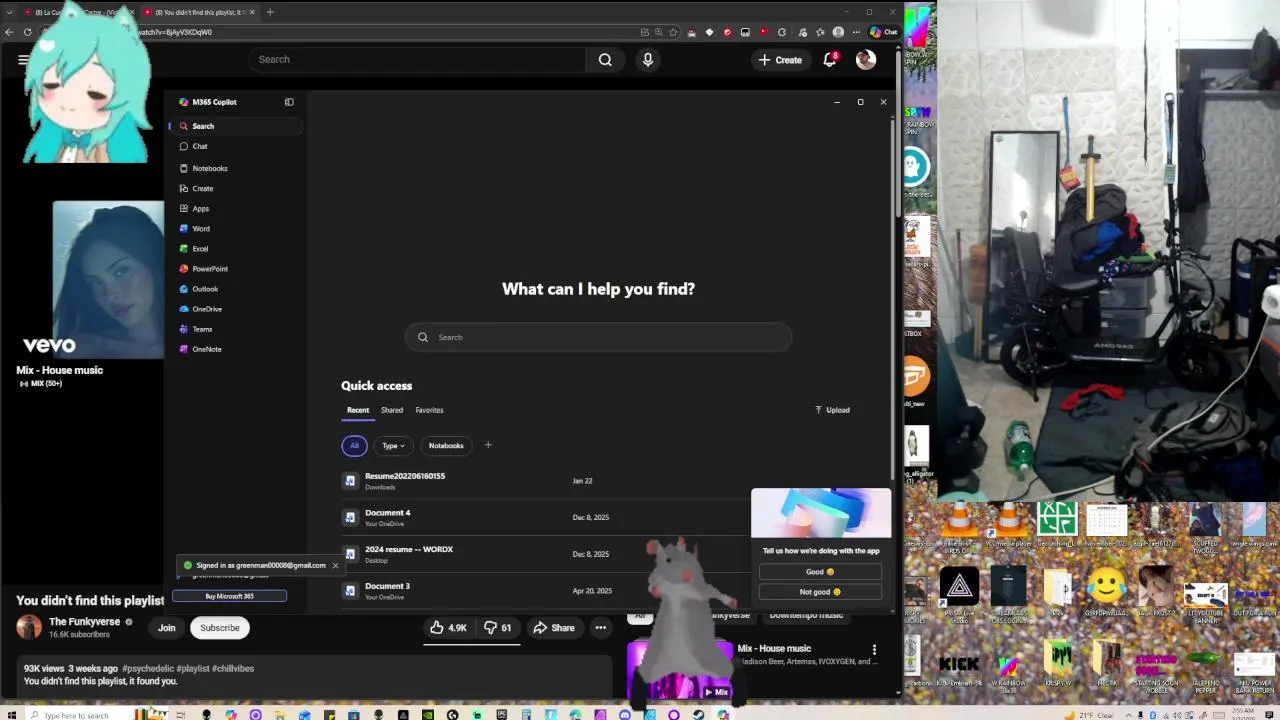The height and width of the screenshot is (720, 1280).
Task: Open Discord from the taskbar
Action: [625, 715]
